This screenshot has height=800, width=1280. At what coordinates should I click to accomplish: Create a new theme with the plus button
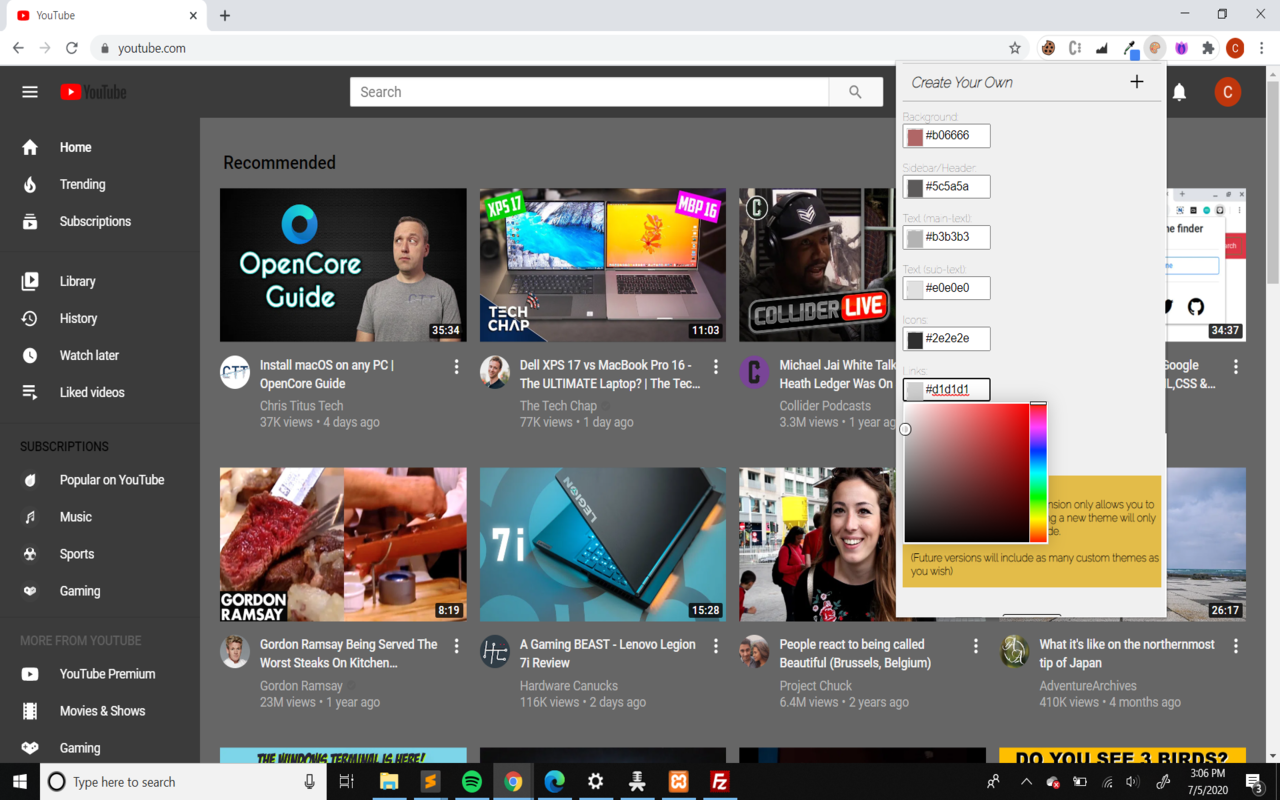pyautogui.click(x=1137, y=82)
